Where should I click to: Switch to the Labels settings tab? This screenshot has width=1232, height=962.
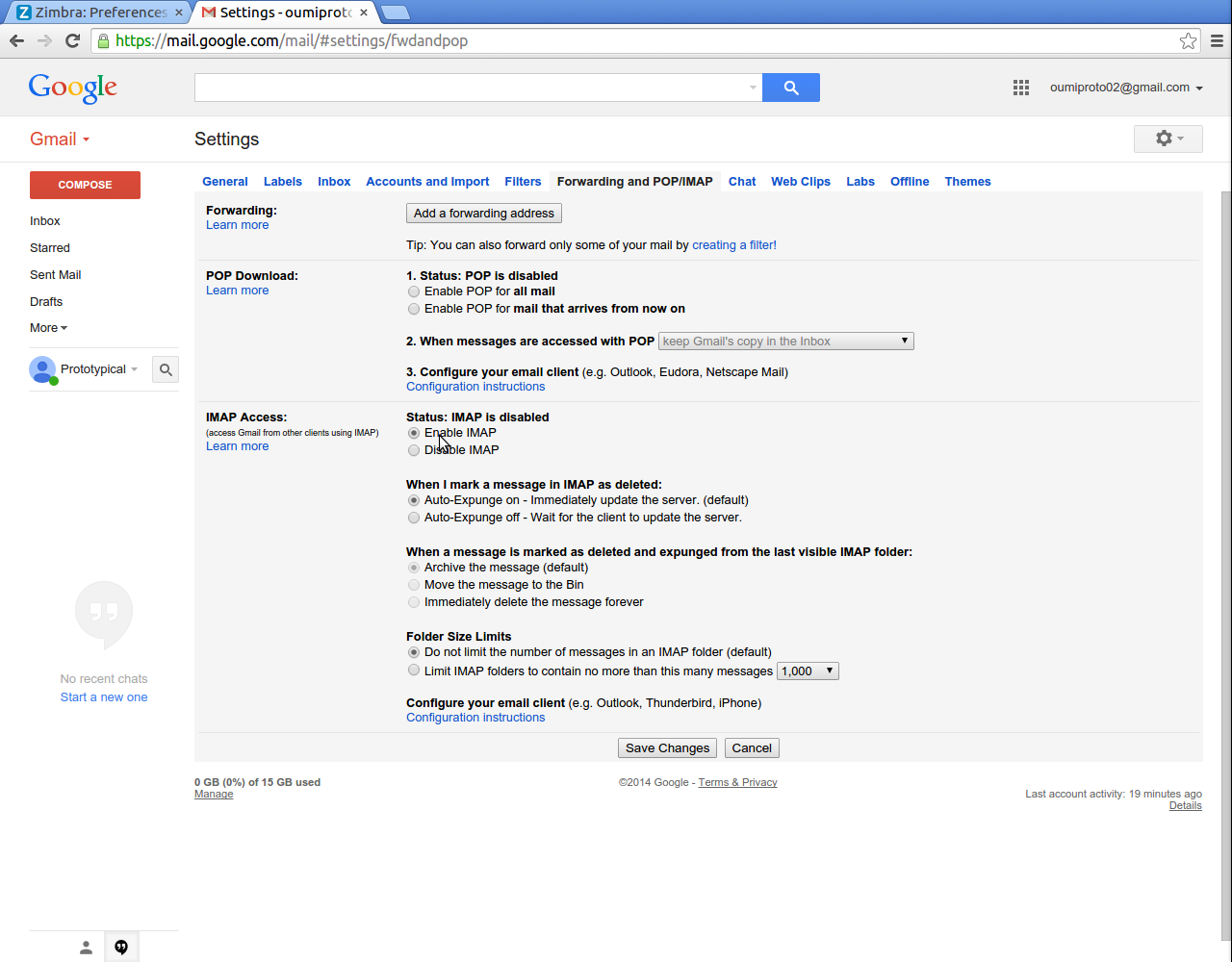(x=283, y=182)
